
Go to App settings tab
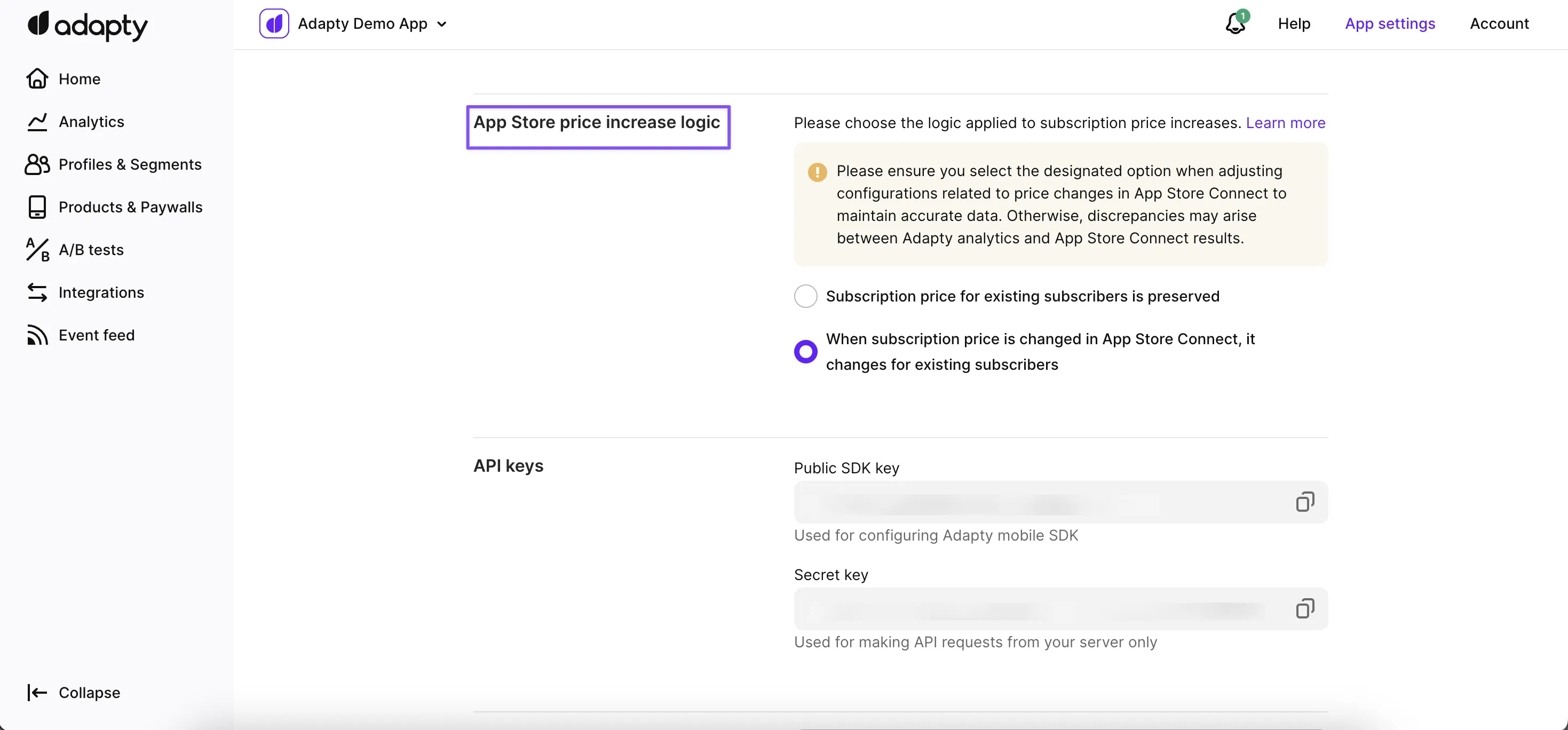pyautogui.click(x=1390, y=23)
